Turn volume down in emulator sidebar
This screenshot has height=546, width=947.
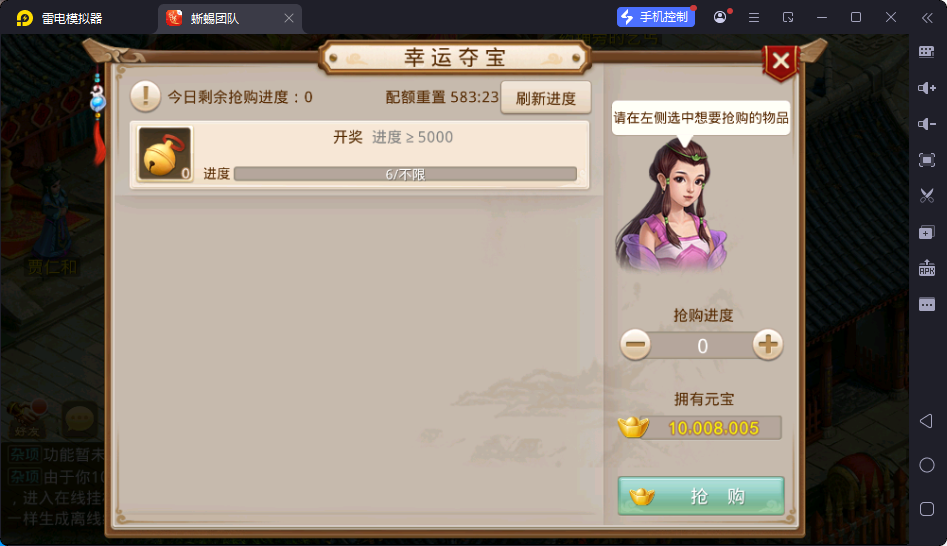click(x=926, y=124)
